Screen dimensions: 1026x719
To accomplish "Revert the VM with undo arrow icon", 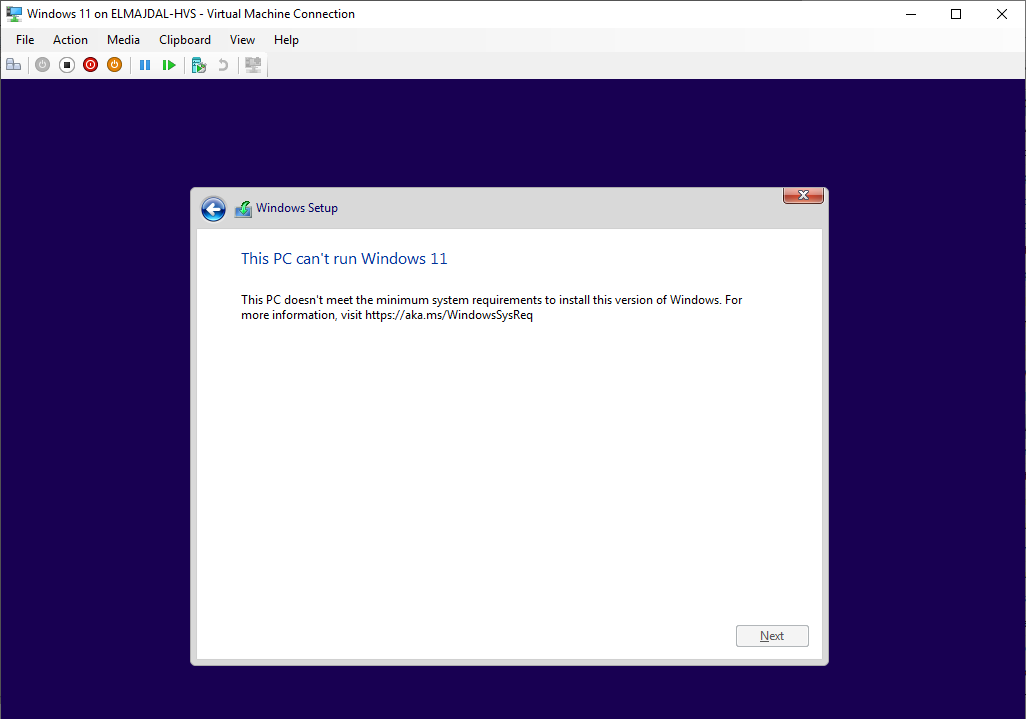I will [x=223, y=65].
